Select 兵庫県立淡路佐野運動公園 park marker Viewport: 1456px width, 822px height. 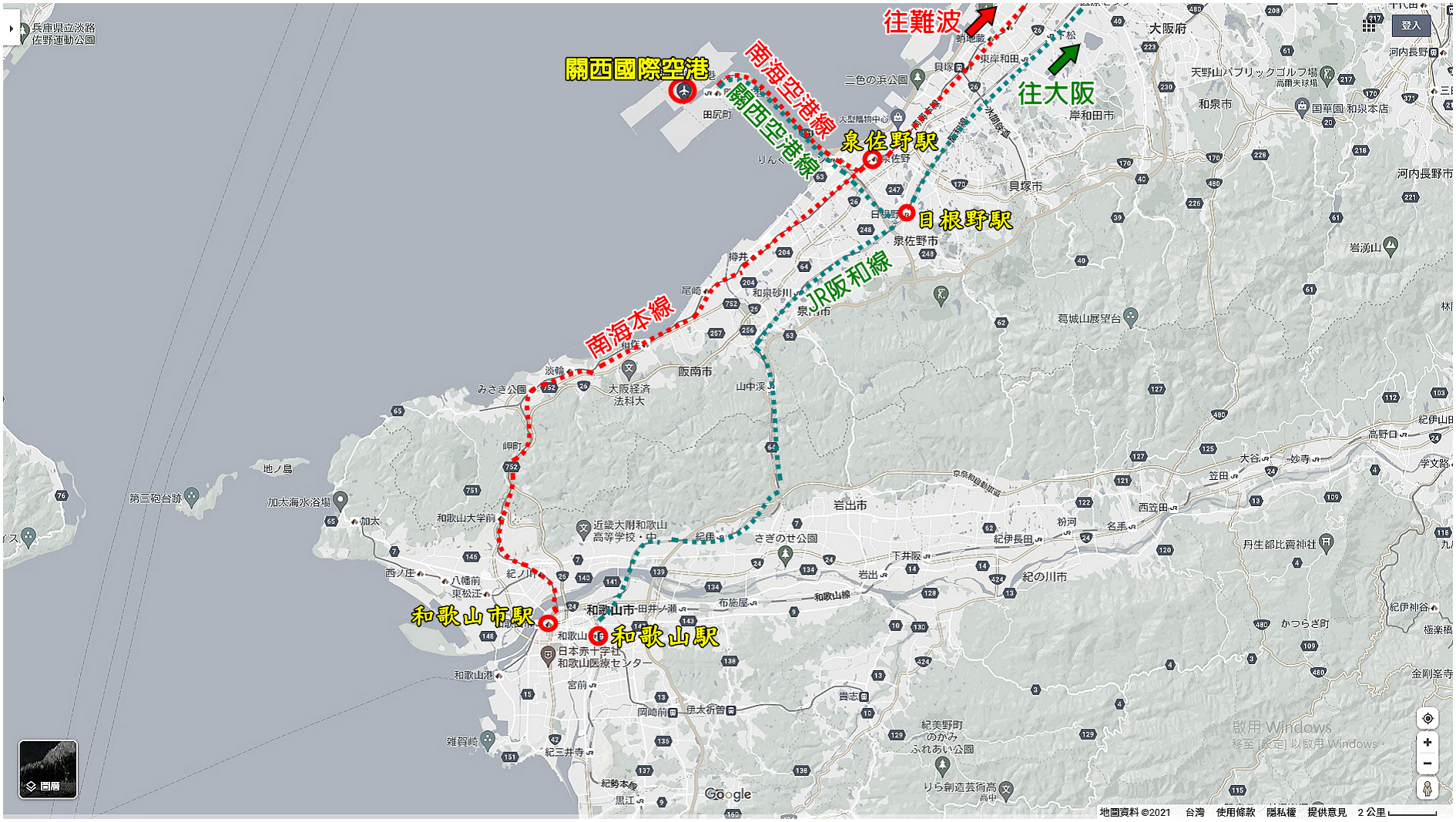(22, 33)
